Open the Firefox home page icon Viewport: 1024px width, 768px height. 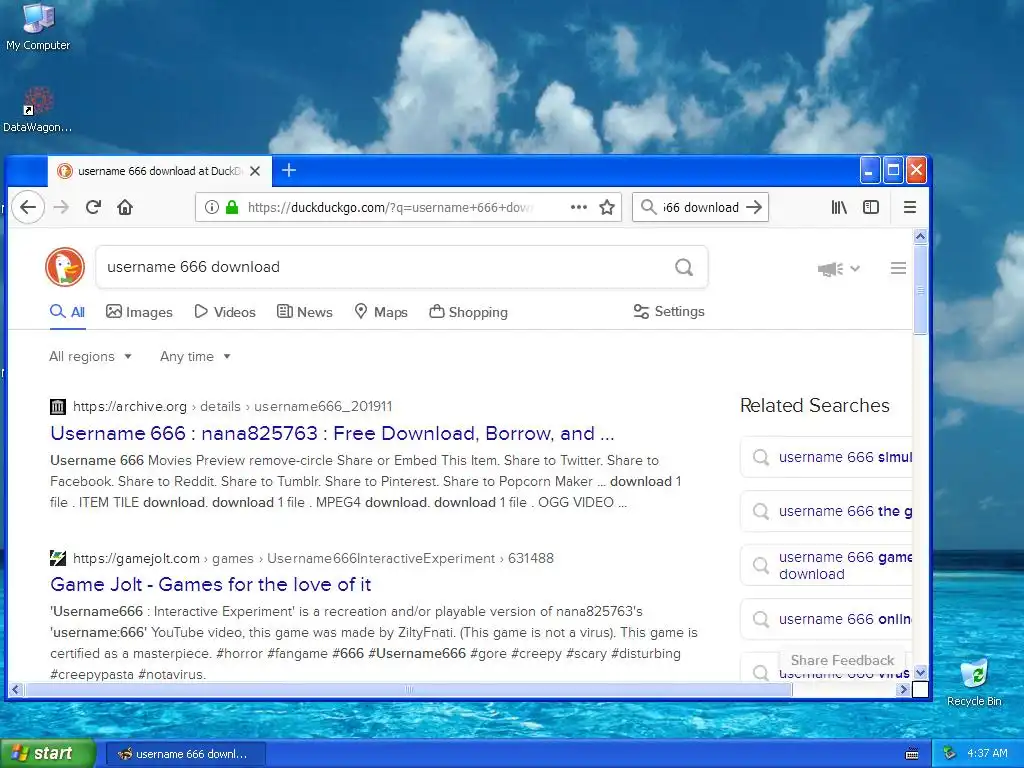pos(125,208)
